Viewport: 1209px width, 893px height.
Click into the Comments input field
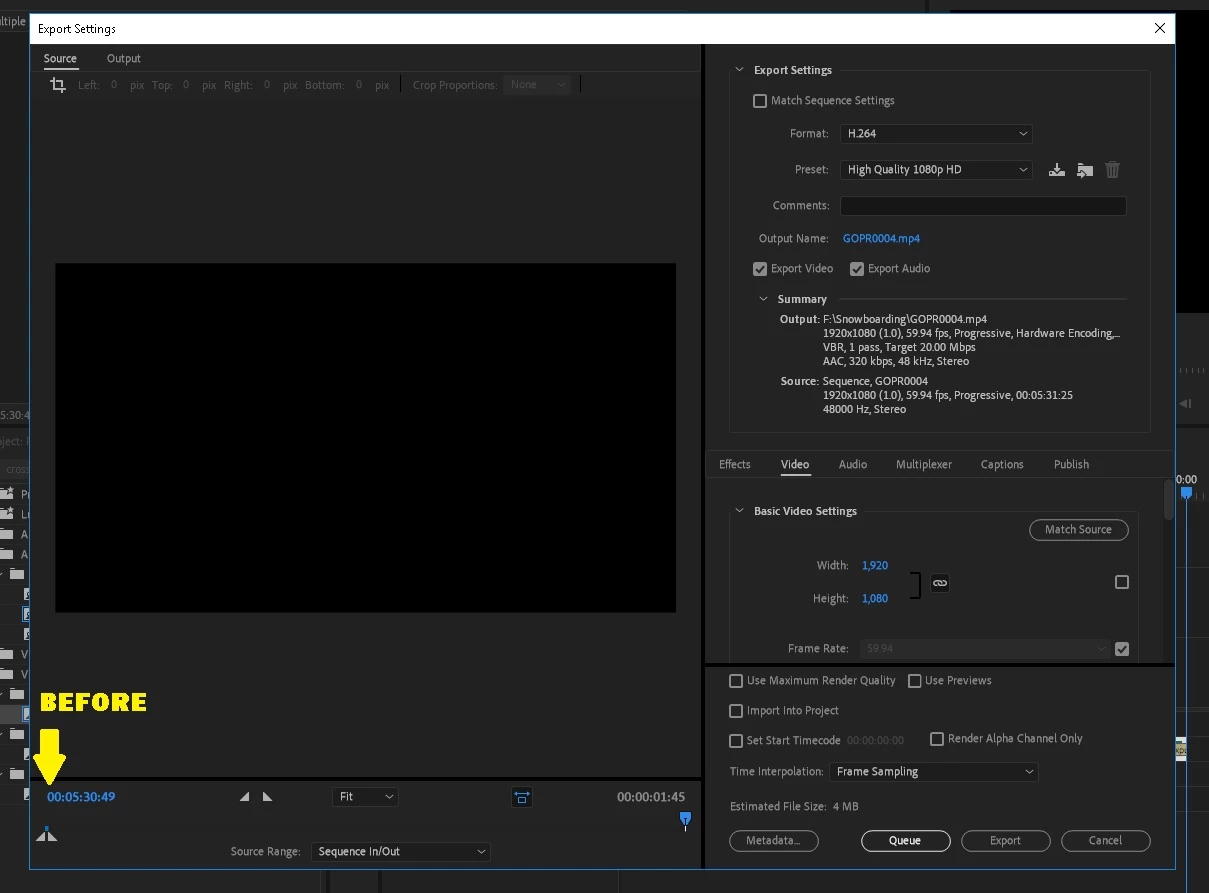pos(983,206)
